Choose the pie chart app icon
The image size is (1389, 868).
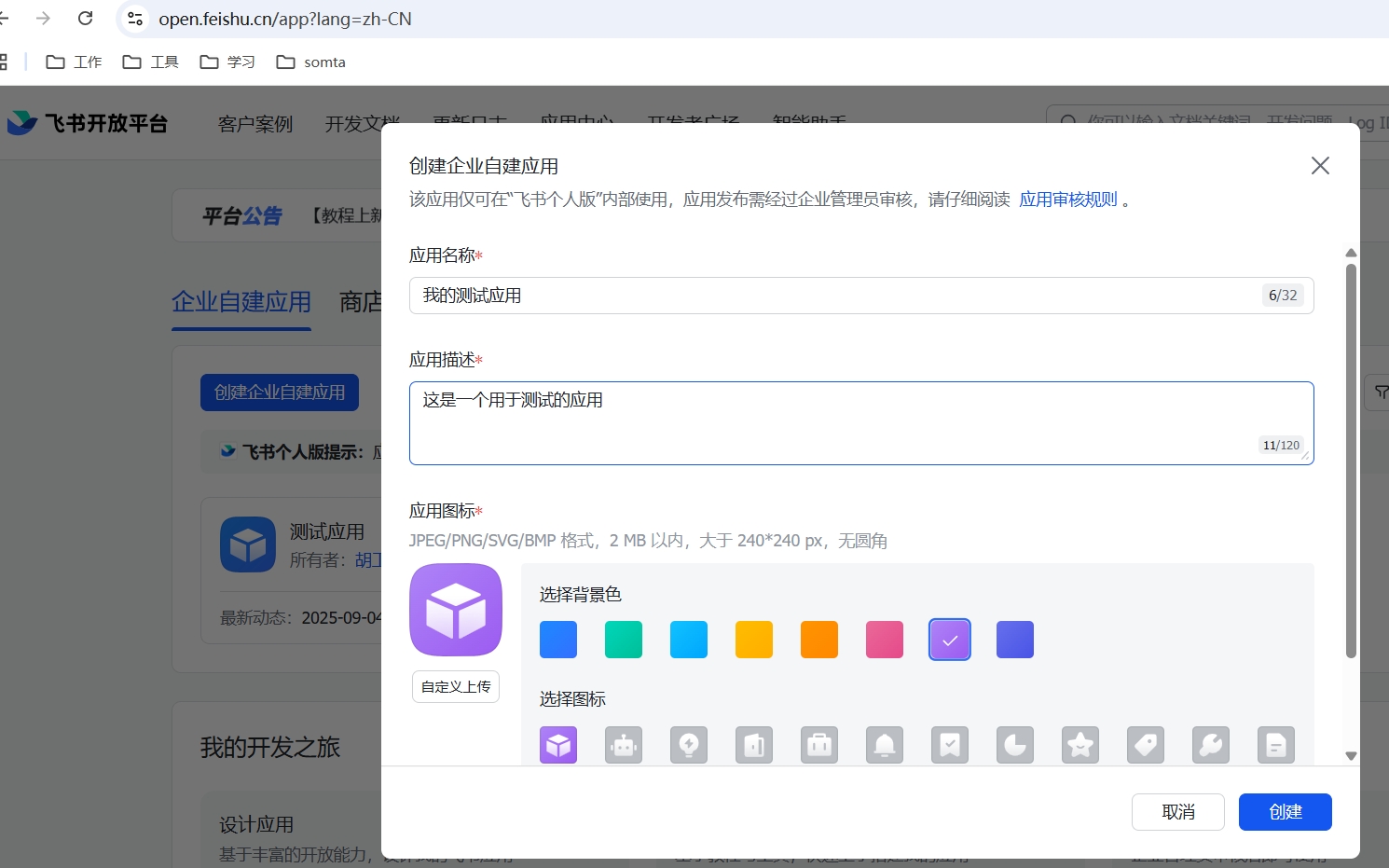(1015, 745)
